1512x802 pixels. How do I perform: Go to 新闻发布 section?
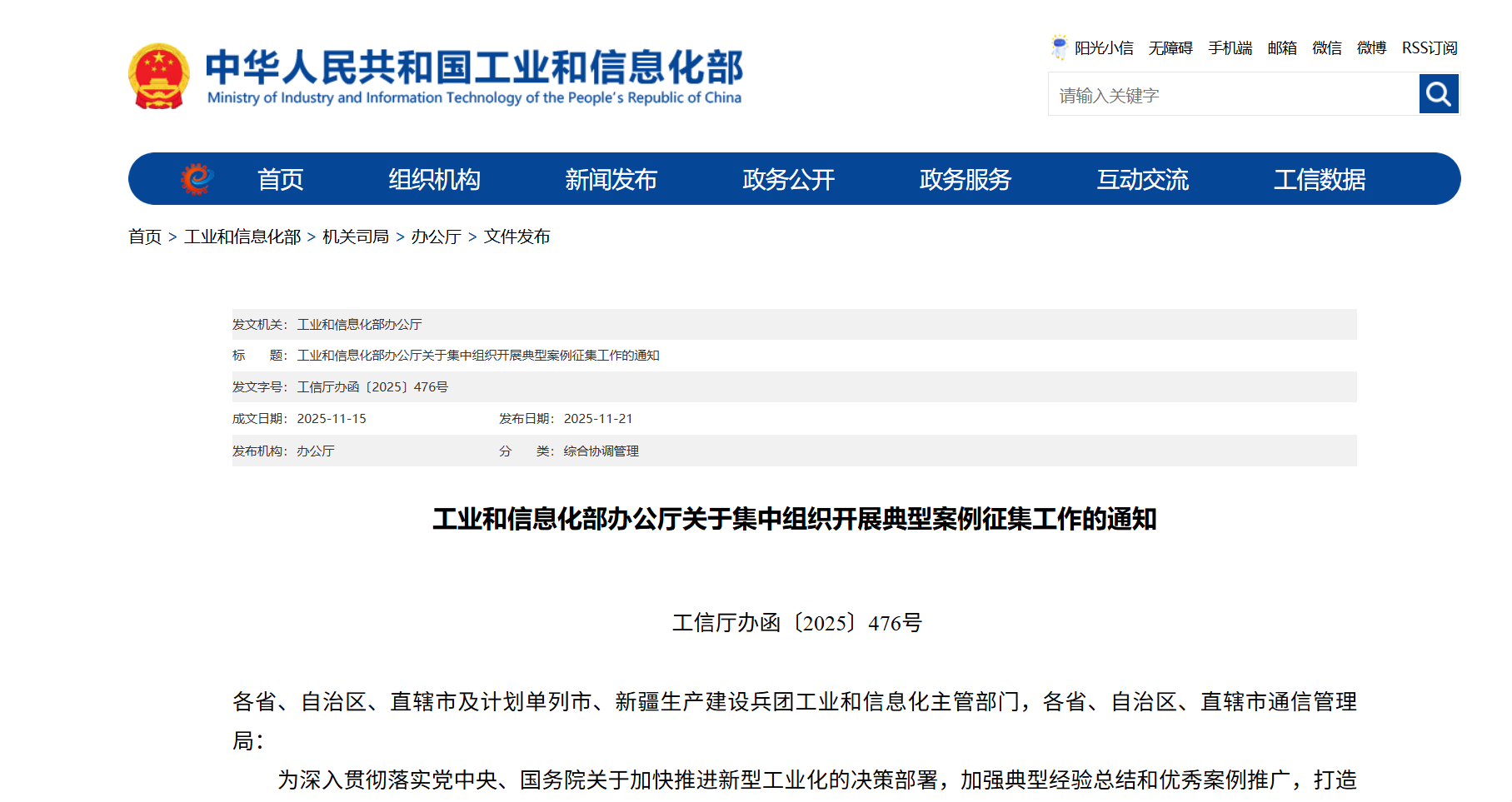click(611, 180)
